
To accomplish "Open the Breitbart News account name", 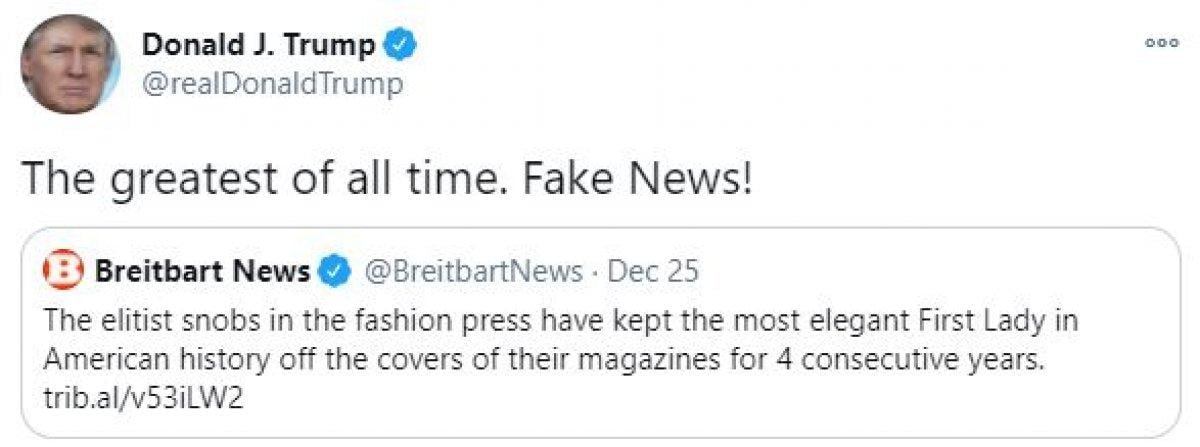I will pos(202,270).
